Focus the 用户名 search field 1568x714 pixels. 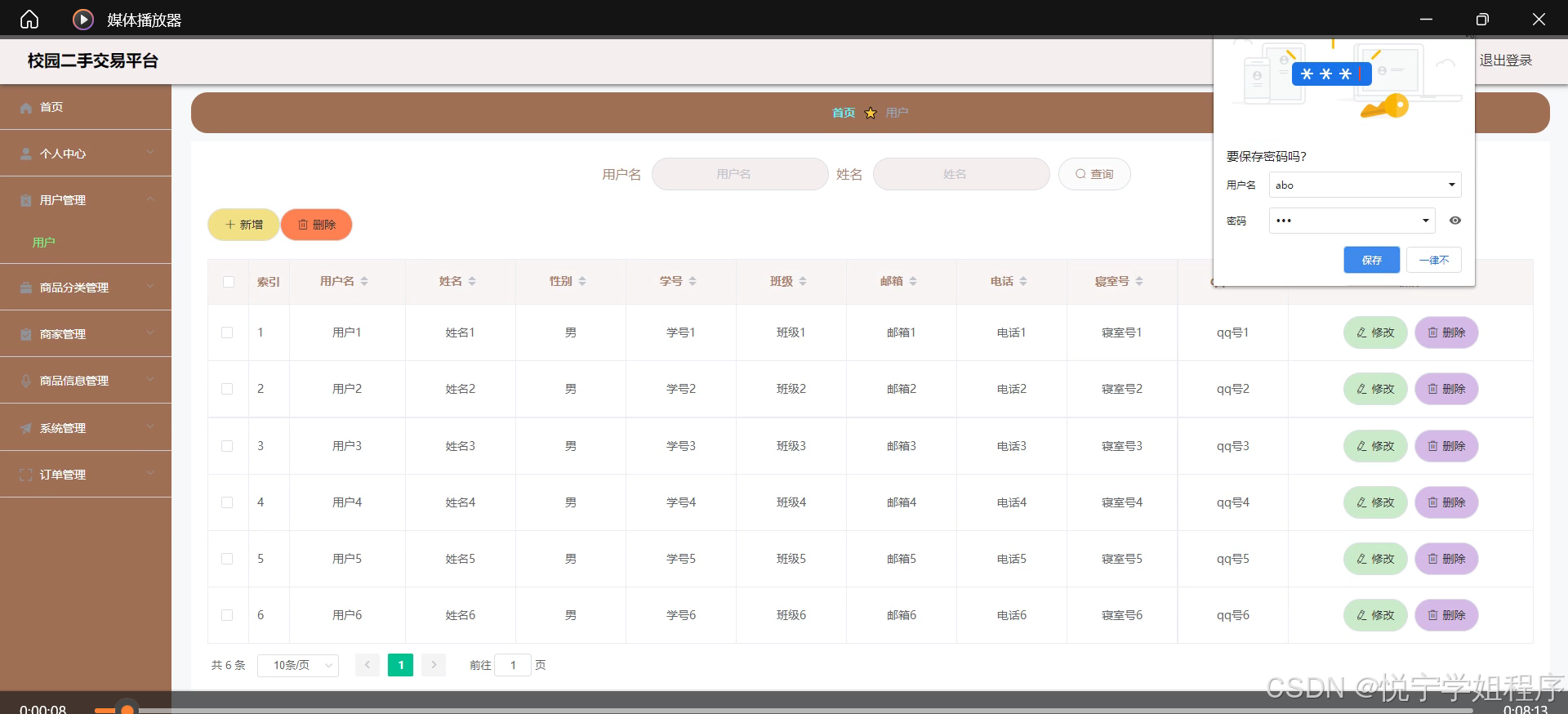tap(740, 174)
